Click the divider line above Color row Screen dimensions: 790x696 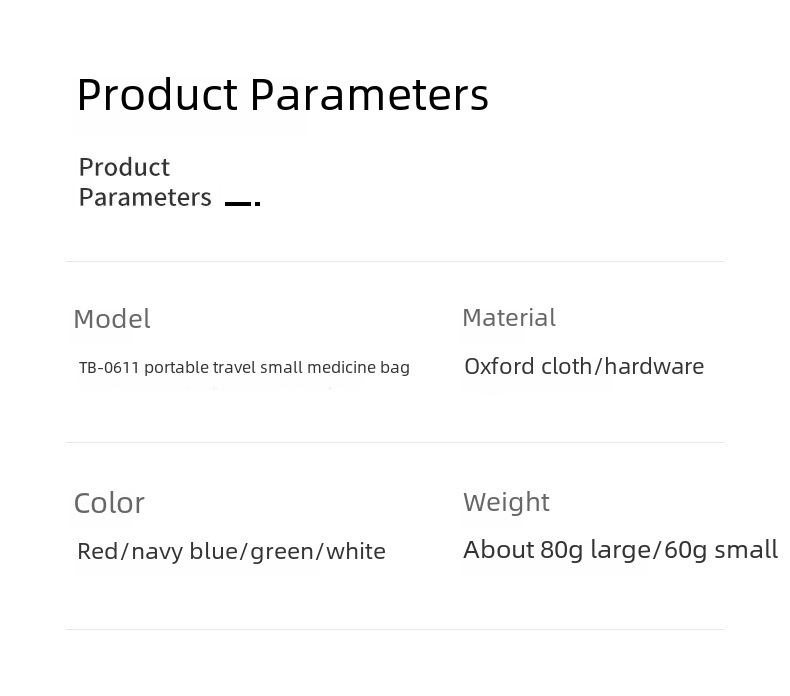[x=395, y=442]
